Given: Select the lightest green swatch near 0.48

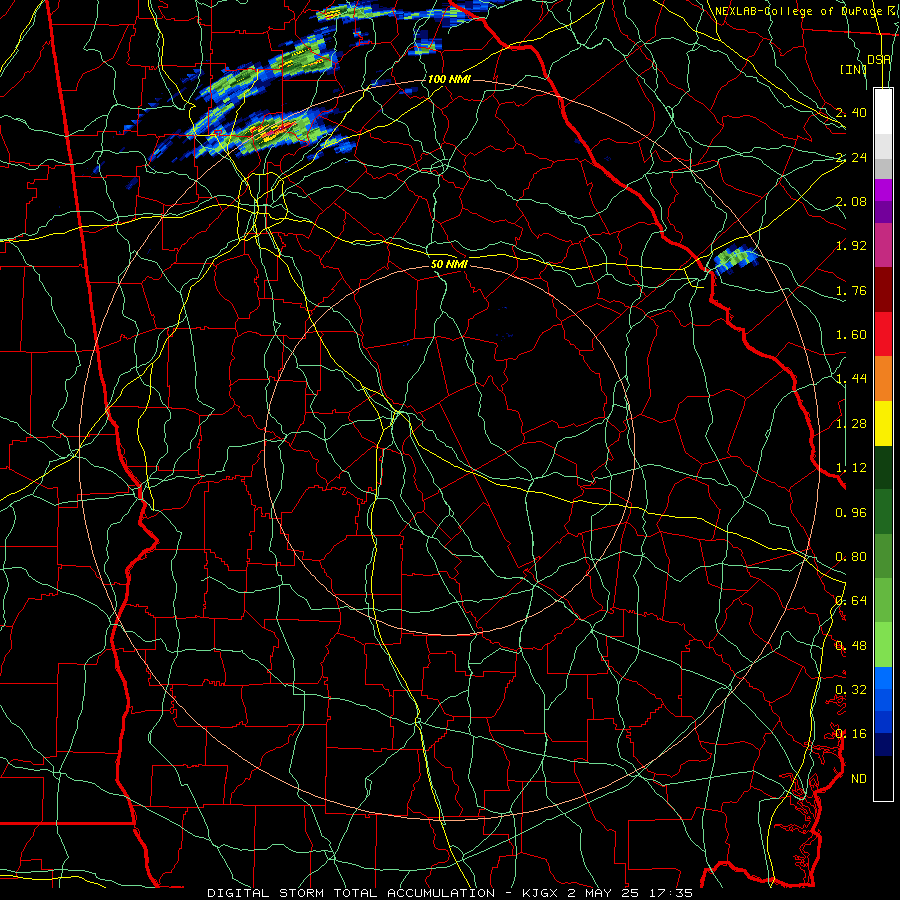Looking at the screenshot, I should (x=883, y=645).
